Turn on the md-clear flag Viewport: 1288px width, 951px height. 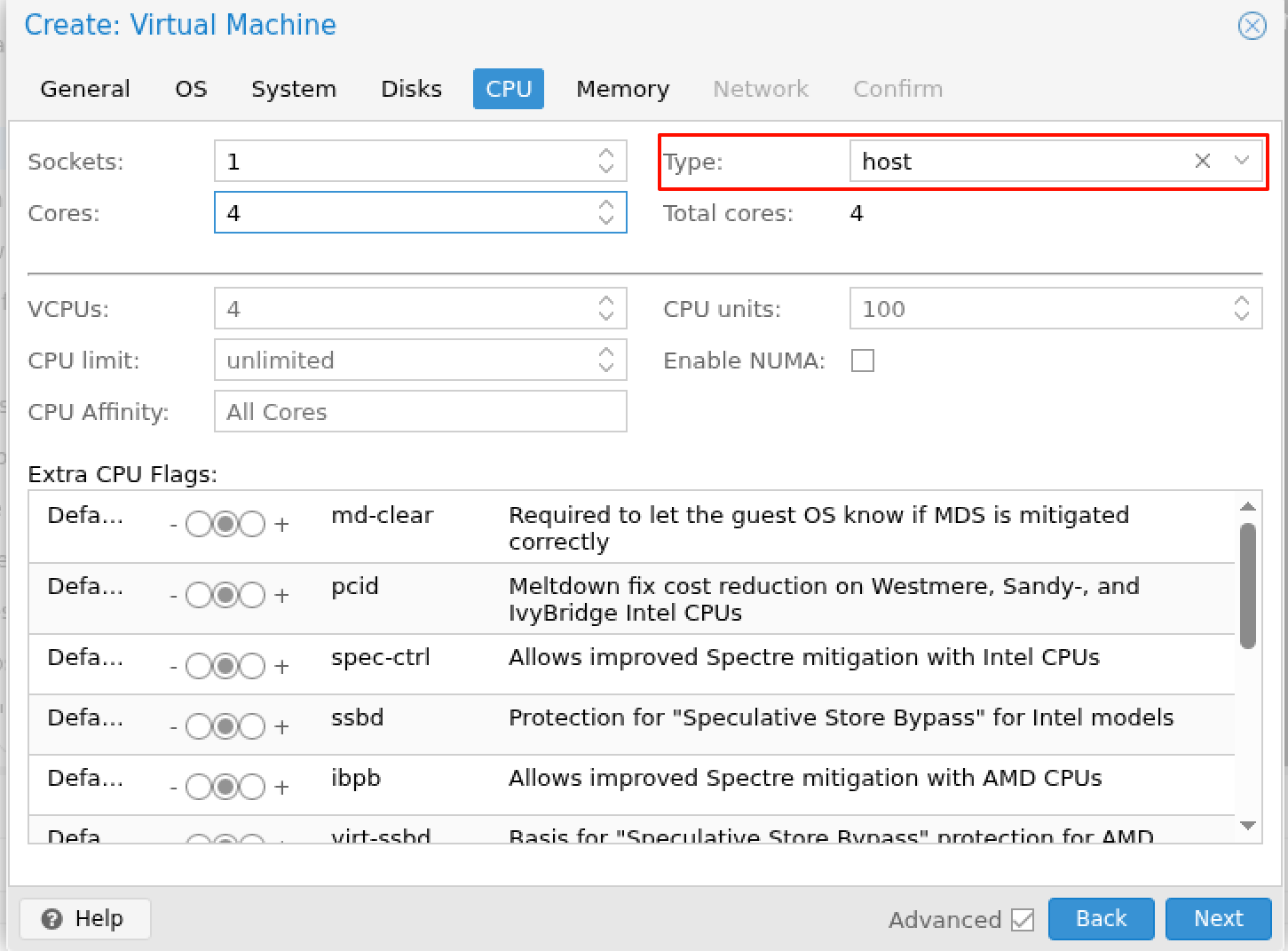click(x=253, y=525)
